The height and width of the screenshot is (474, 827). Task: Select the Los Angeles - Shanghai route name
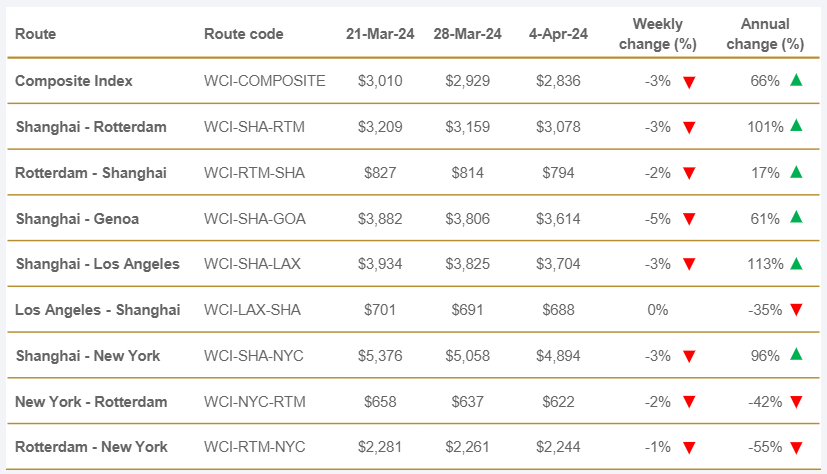tap(98, 310)
